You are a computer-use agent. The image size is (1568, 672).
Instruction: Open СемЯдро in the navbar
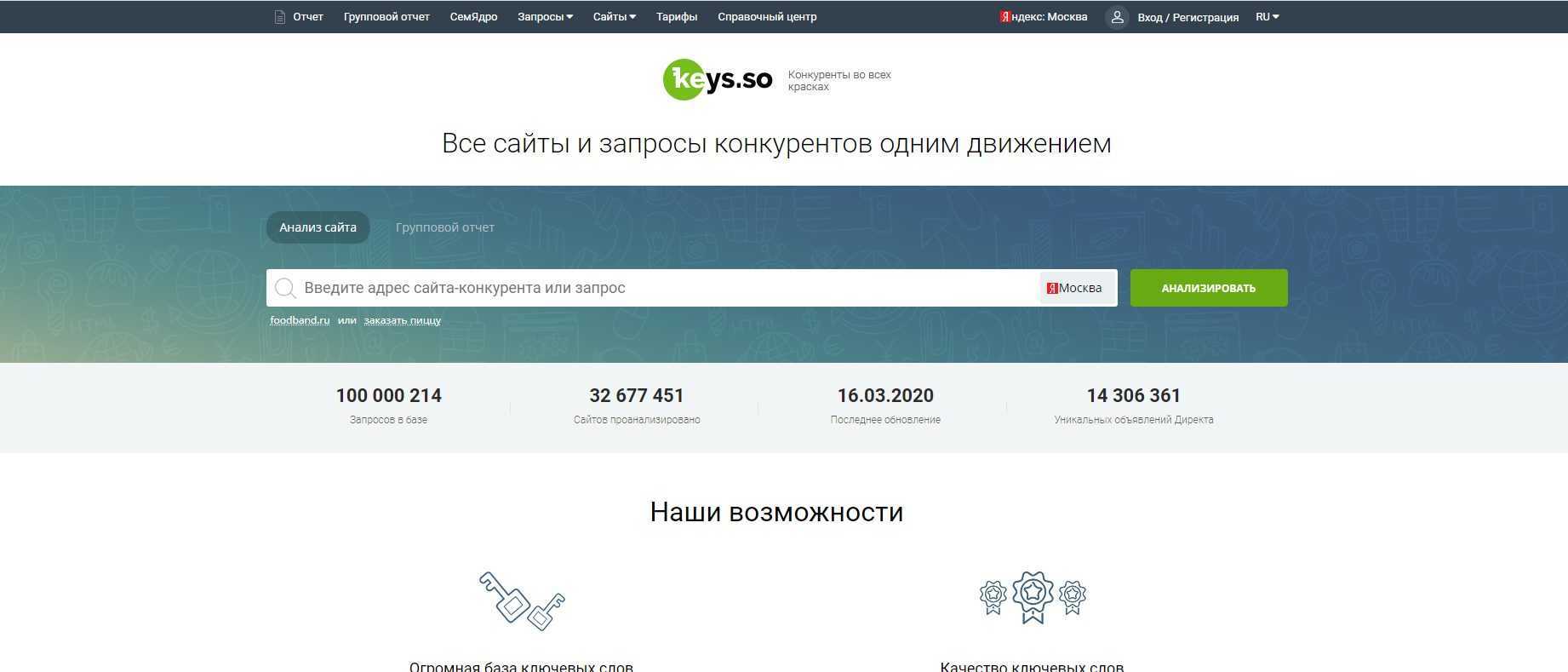(x=473, y=17)
